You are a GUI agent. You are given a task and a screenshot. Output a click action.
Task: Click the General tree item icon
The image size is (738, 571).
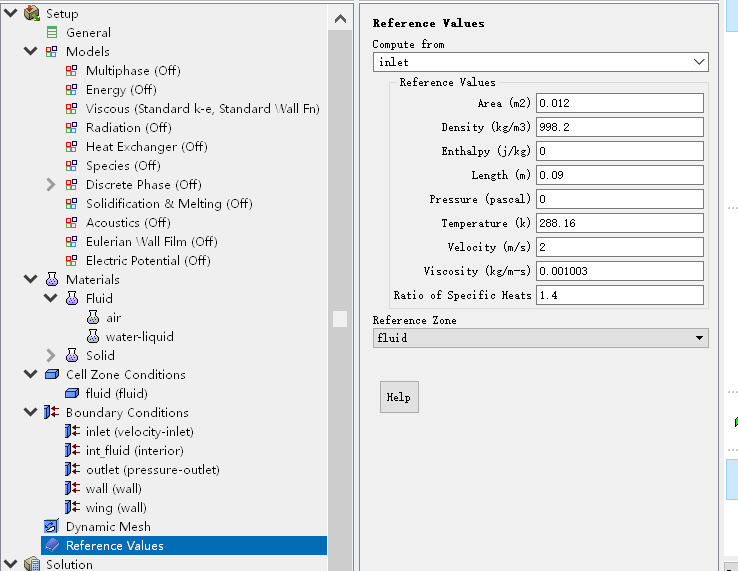pos(52,33)
